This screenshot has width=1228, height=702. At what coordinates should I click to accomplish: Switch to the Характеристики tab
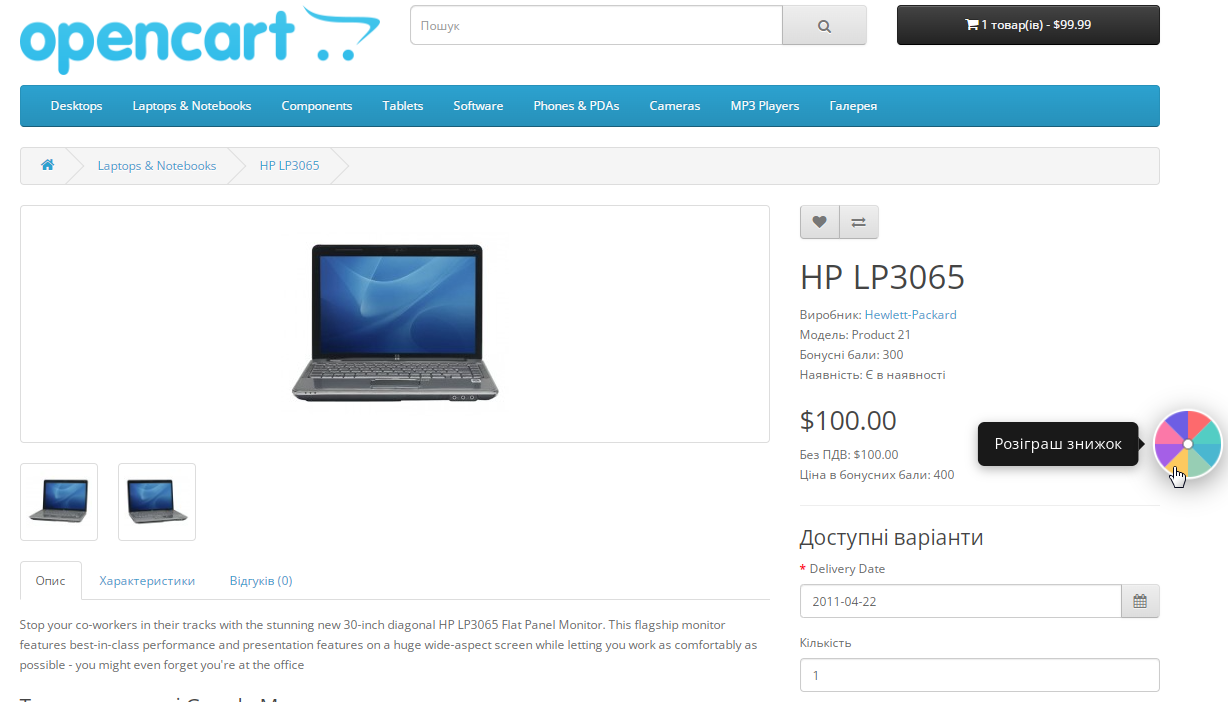[x=147, y=580]
